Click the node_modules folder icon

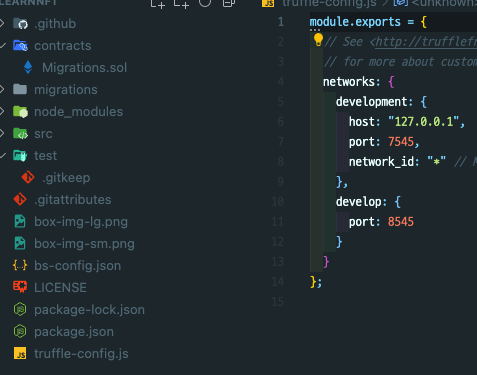click(20, 111)
